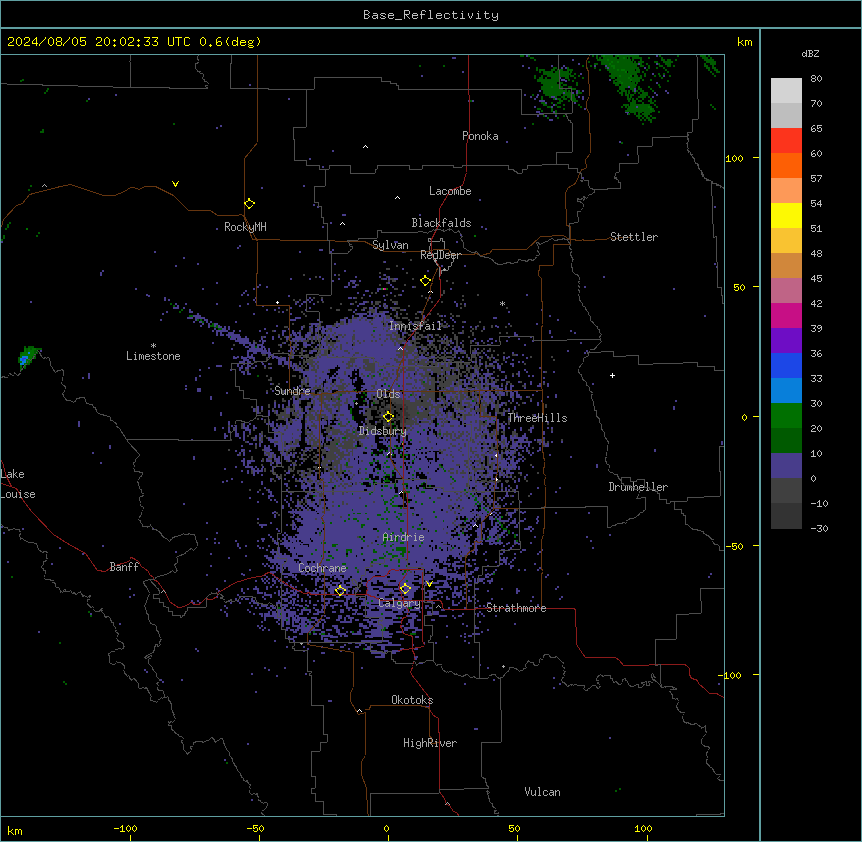Click the white plus marker north of Drumheller

(x=612, y=375)
